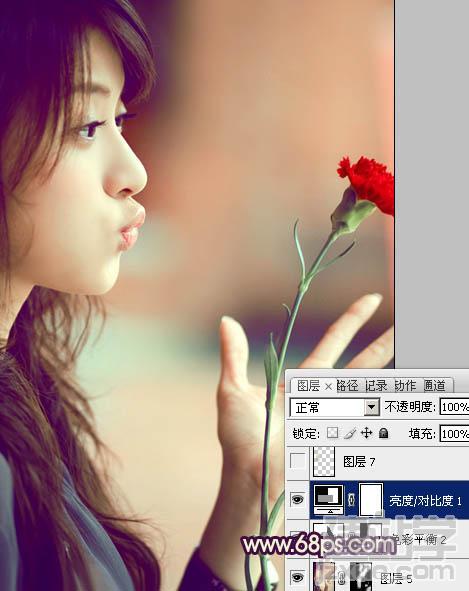The image size is (469, 591).
Task: Switch to the 路径 tab
Action: (348, 386)
